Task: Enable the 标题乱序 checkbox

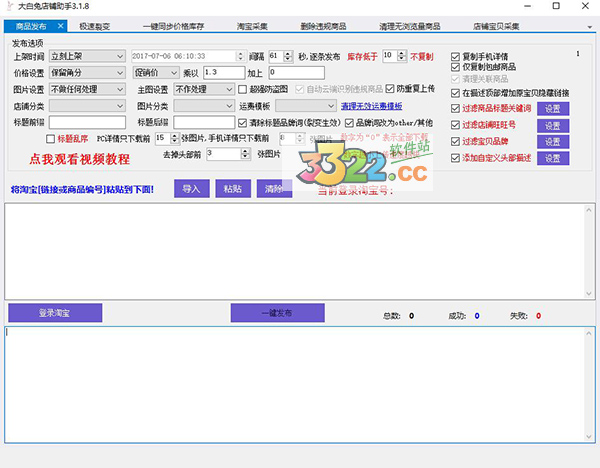Action: click(x=51, y=138)
